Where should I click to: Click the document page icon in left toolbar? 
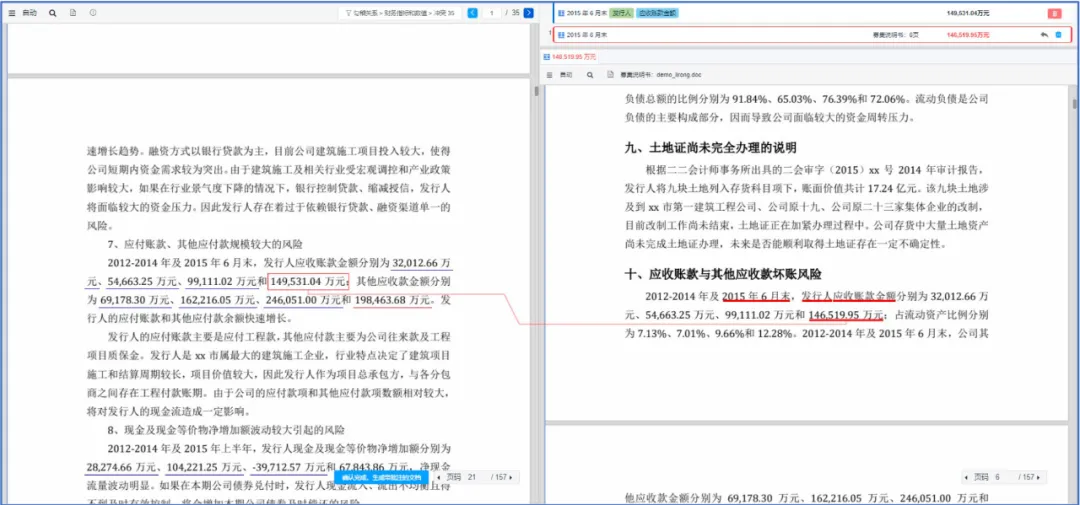[x=73, y=13]
